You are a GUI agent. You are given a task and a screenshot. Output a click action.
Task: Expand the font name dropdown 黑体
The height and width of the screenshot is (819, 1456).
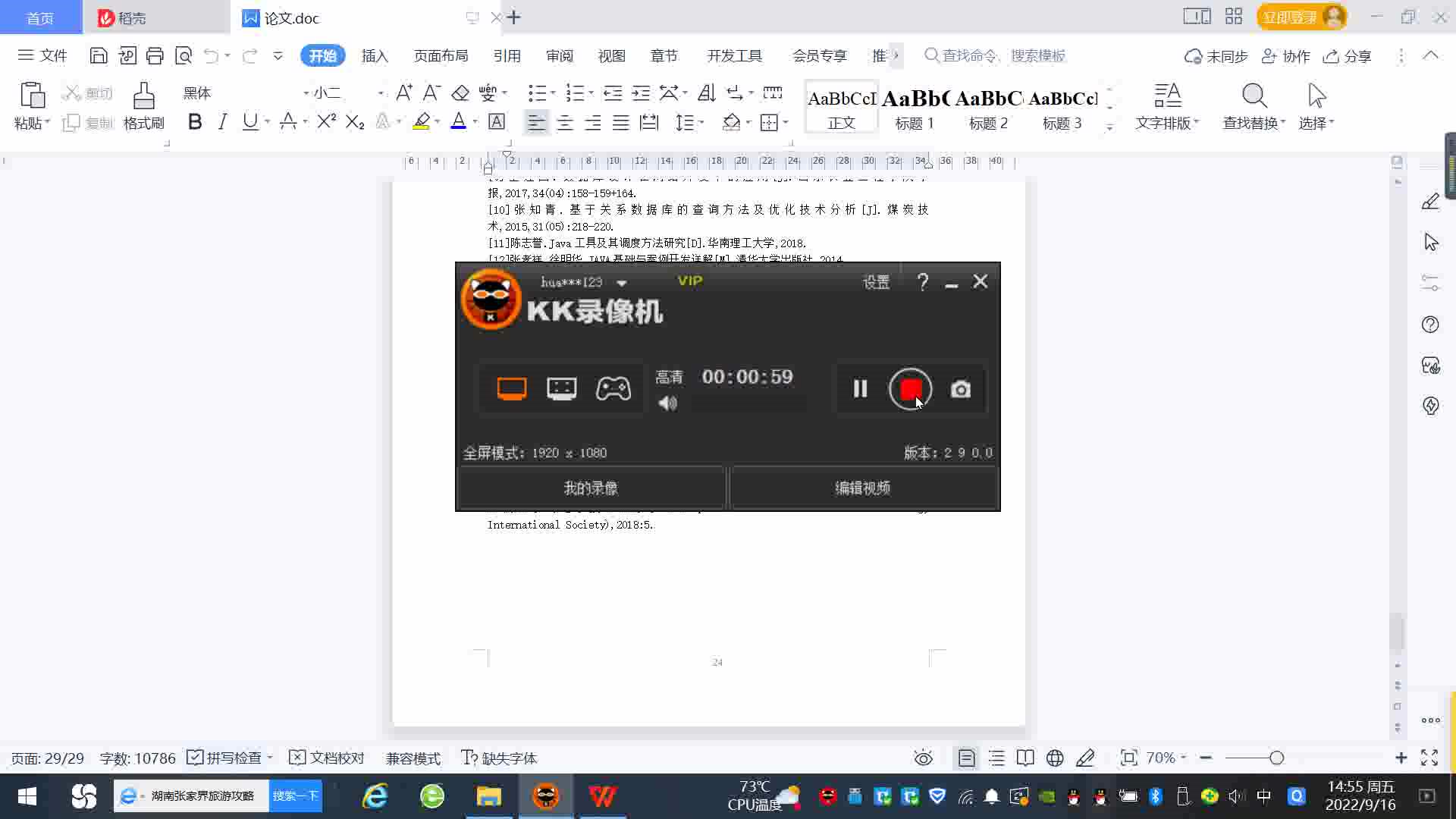coord(306,93)
